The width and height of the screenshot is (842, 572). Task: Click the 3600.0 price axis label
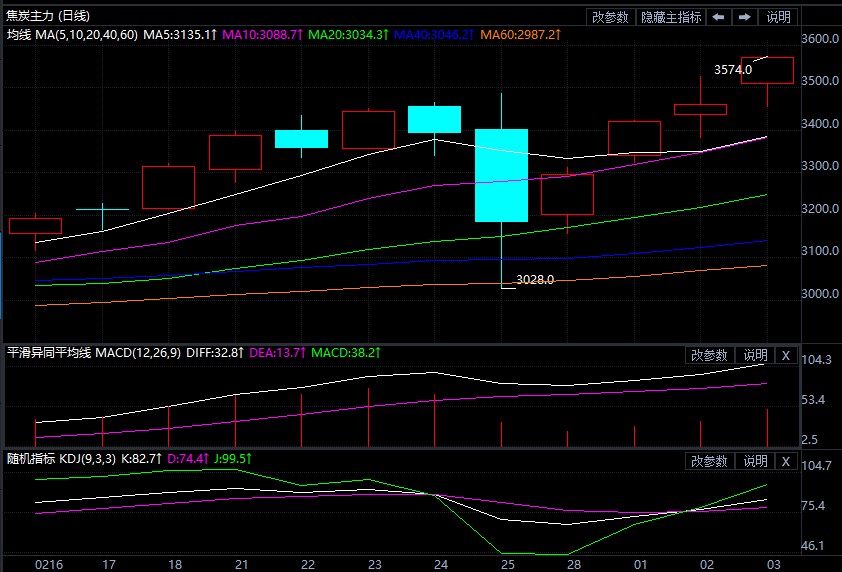(820, 39)
